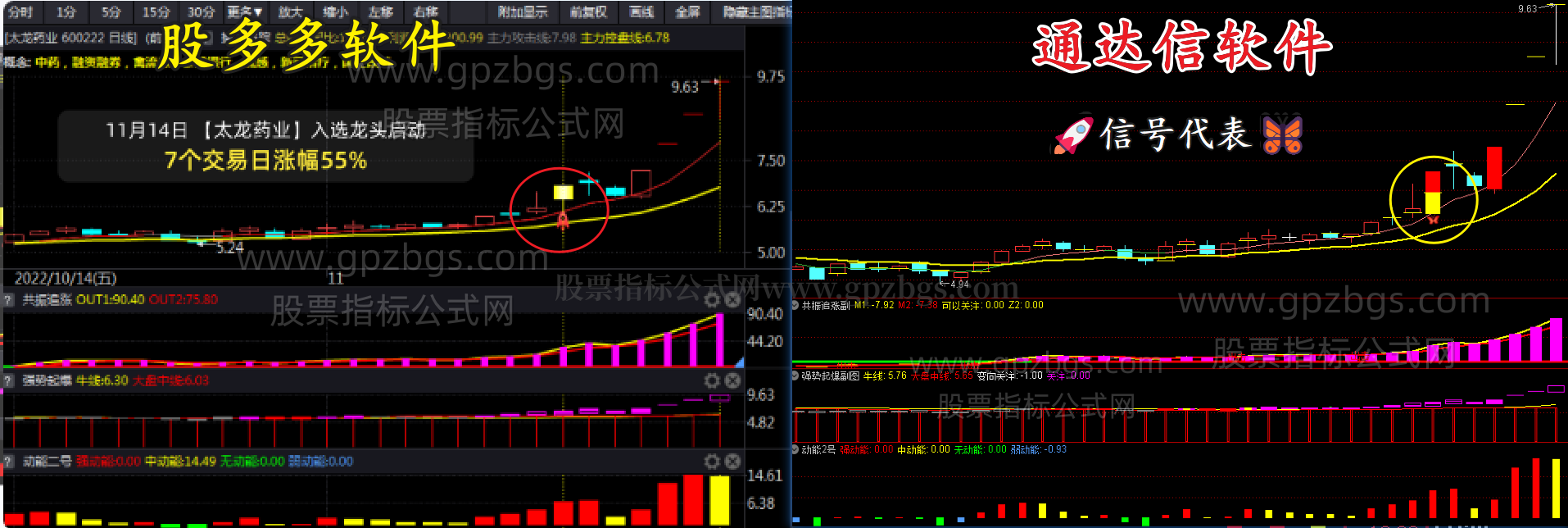Screen dimensions: 1568x528
Task: Click 强动能:0.00 in left 动能二号 panel
Action: coord(108,462)
